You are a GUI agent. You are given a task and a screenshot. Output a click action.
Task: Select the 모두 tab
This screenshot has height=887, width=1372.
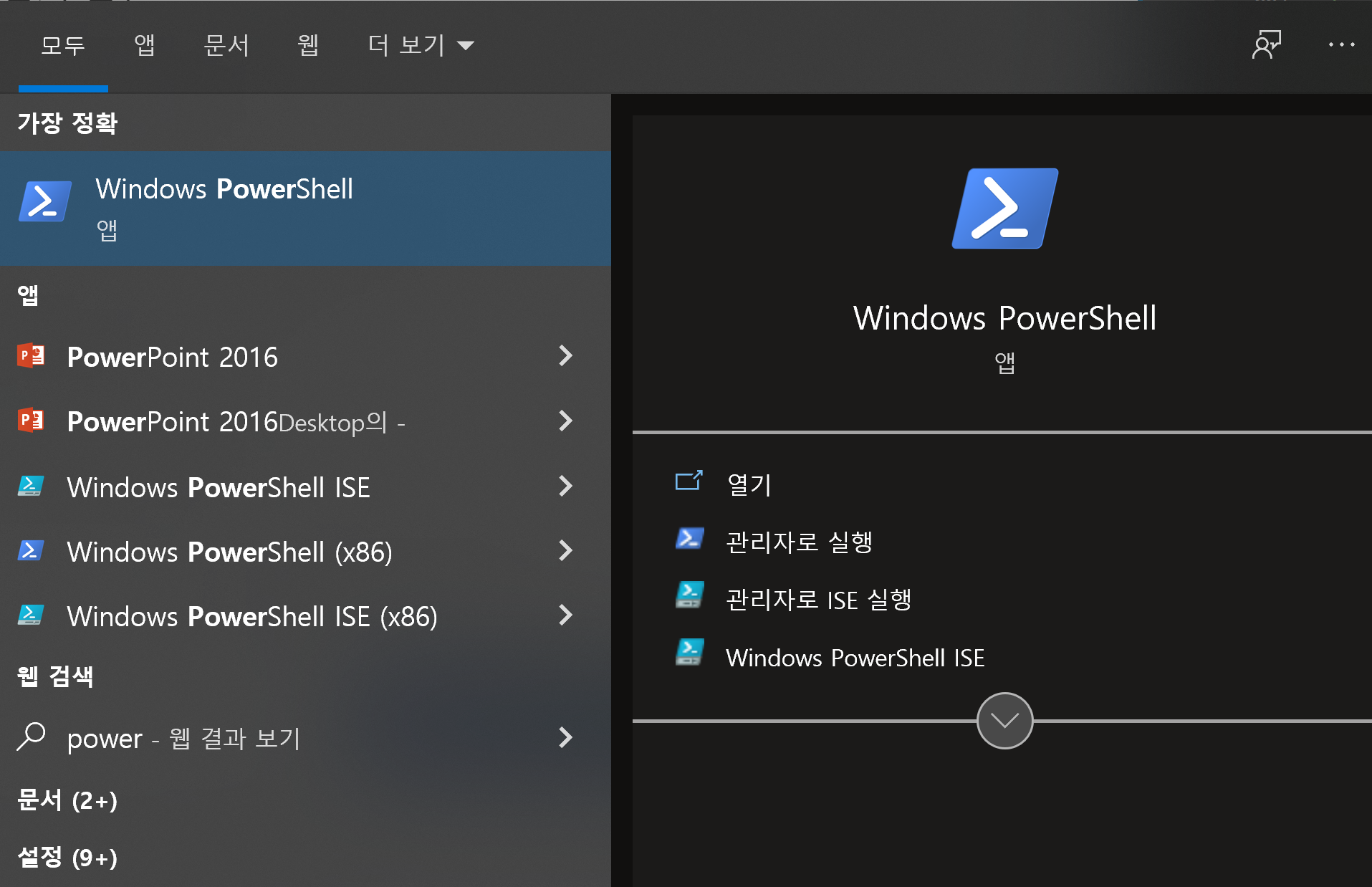coord(63,45)
